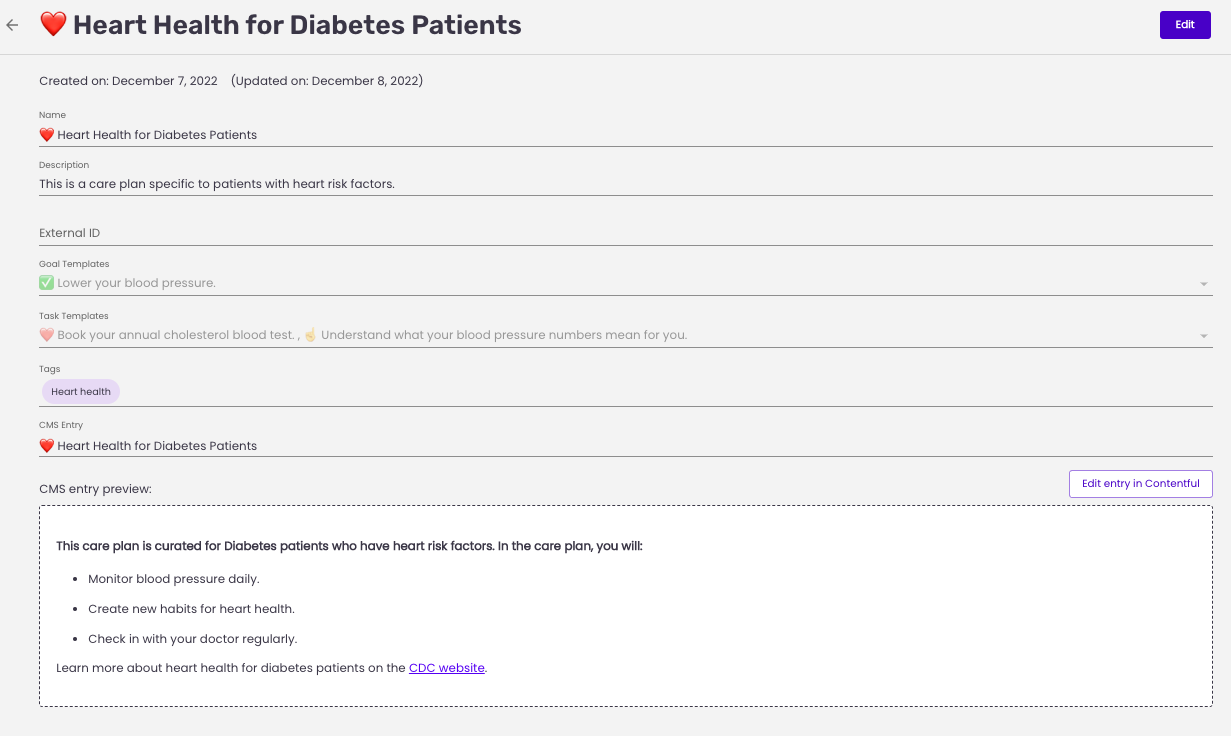Click the Monitor blood pressure daily bullet
Image resolution: width=1231 pixels, height=736 pixels.
pos(174,579)
